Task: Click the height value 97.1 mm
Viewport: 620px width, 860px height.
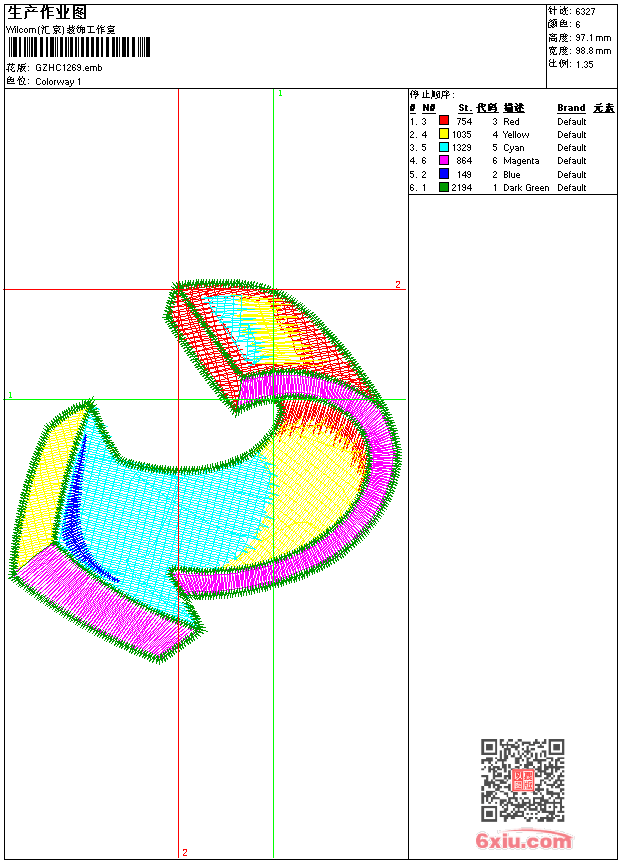Action: [x=593, y=37]
